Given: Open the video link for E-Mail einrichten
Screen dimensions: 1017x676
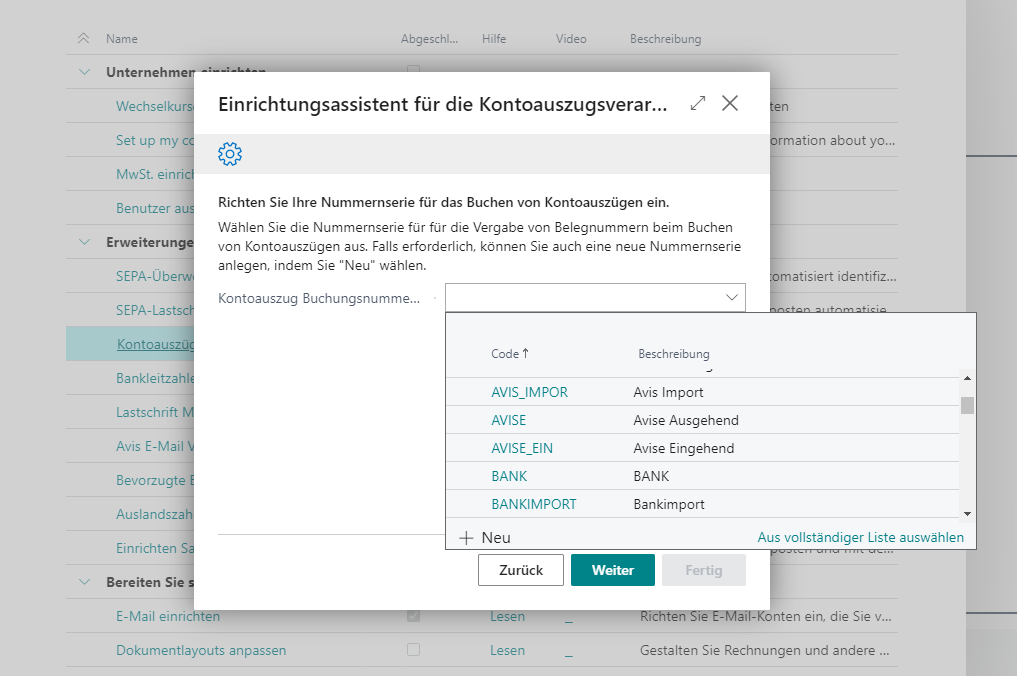Looking at the screenshot, I should point(569,621).
